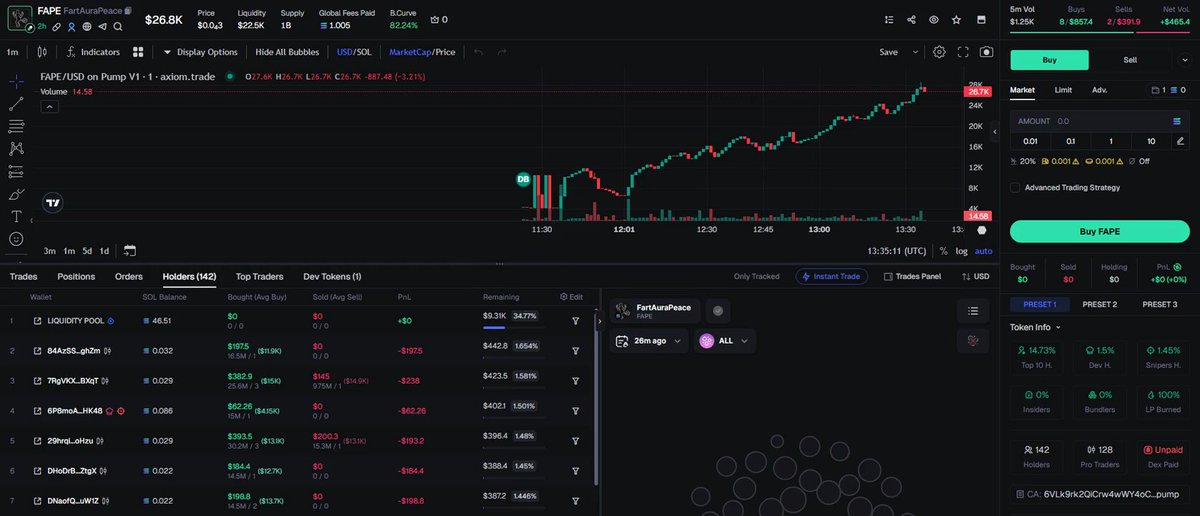Image resolution: width=1200 pixels, height=516 pixels.
Task: Click Hide All Bubbles
Action: point(287,52)
